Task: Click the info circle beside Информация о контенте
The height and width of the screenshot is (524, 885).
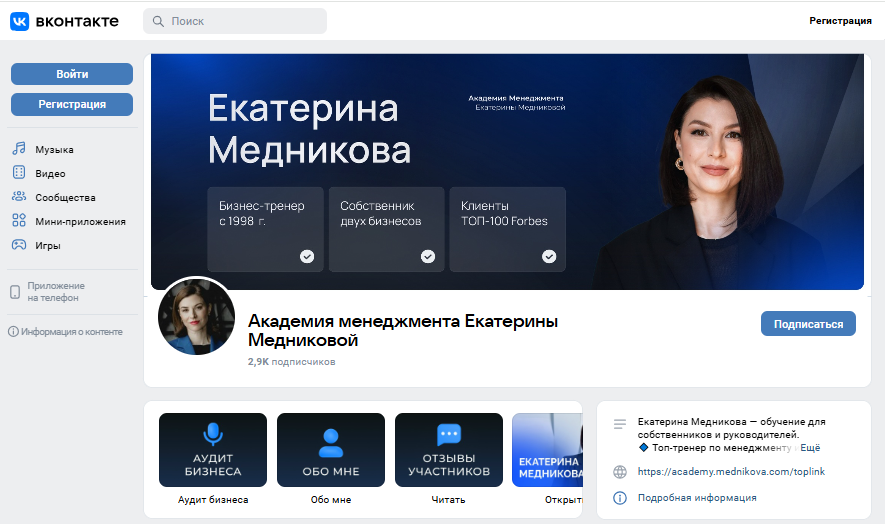Action: [x=13, y=331]
